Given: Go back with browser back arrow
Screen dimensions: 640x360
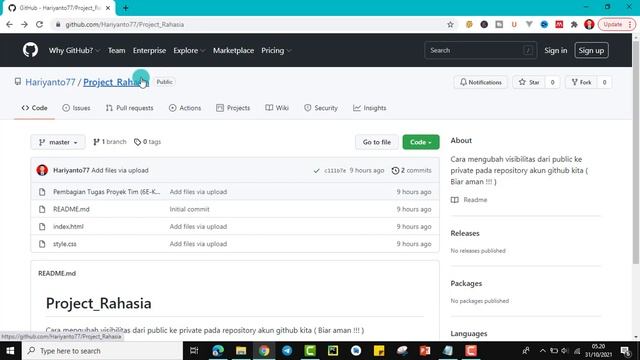Looking at the screenshot, I should (x=9, y=24).
